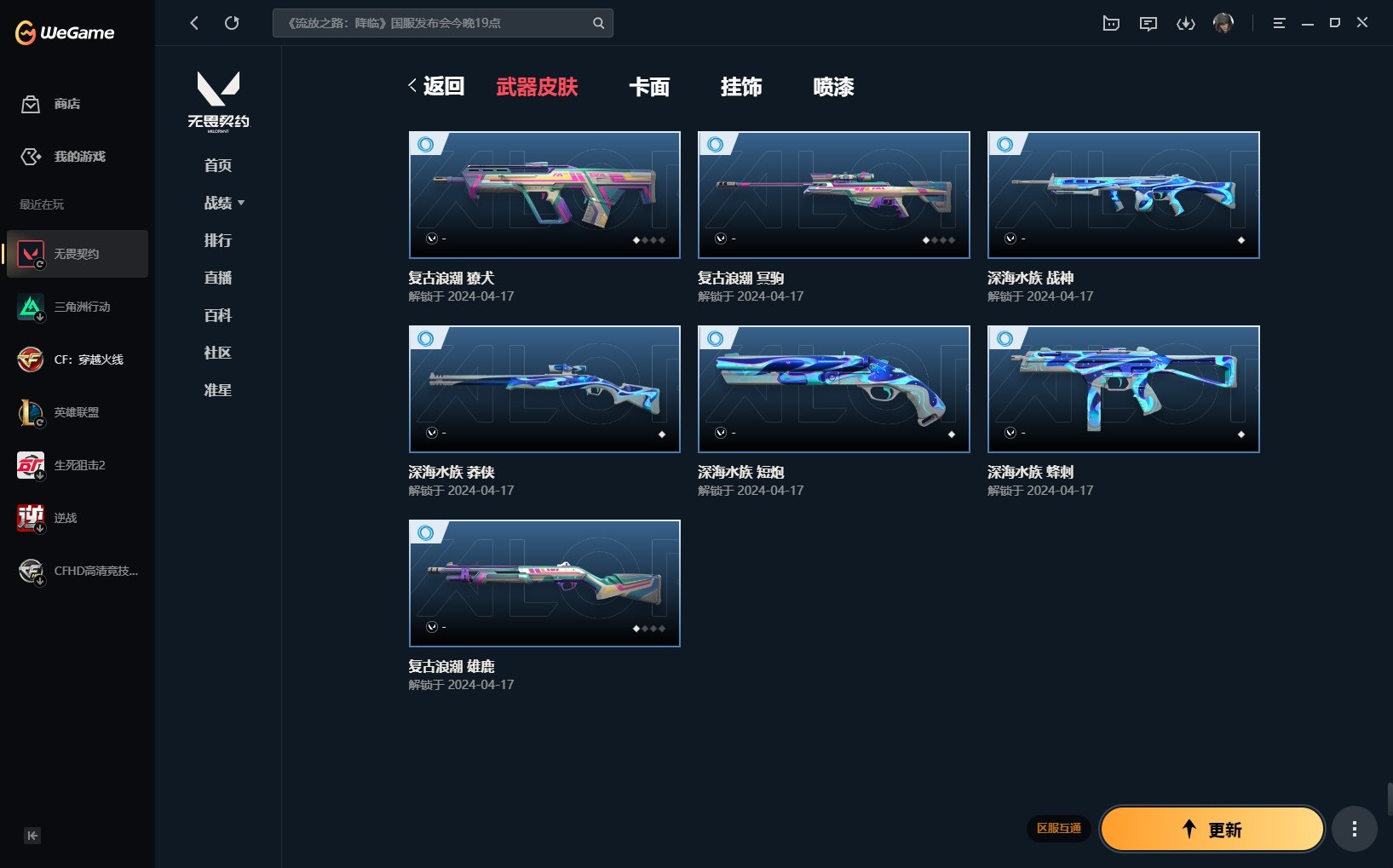Viewport: 1393px width, 868px height.
Task: Go back with the top navigation arrow
Action: point(194,23)
